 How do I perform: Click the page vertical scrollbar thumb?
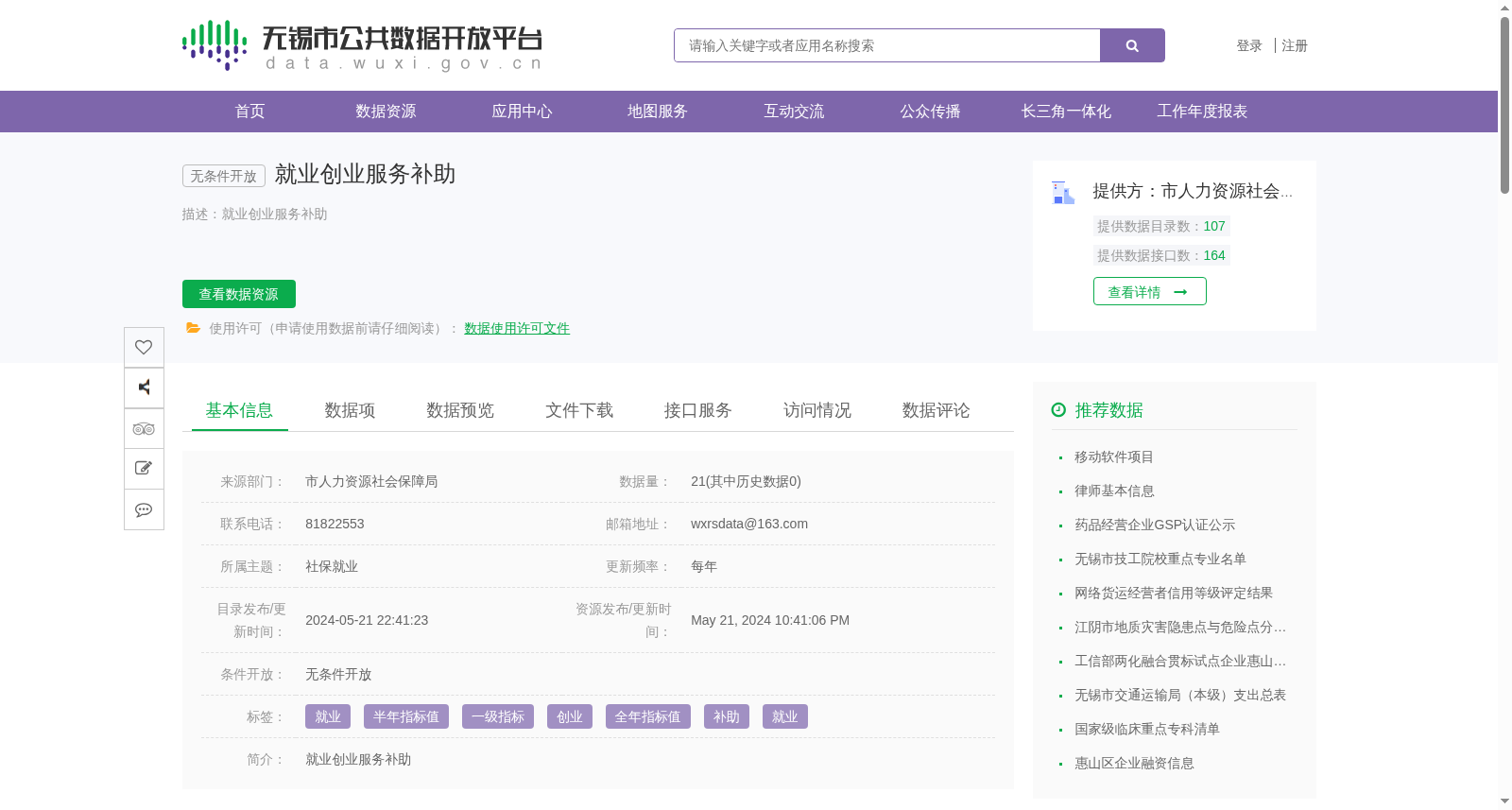pyautogui.click(x=1504, y=106)
